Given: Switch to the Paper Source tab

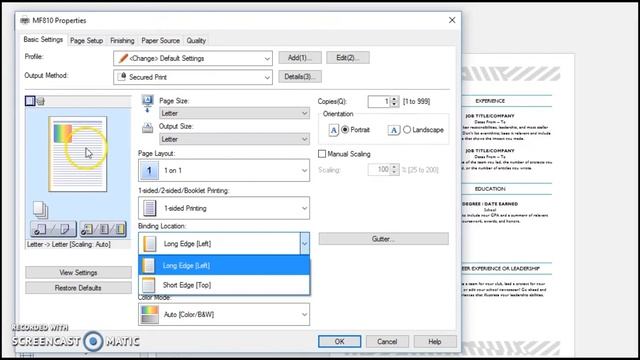Looking at the screenshot, I should pos(160,40).
